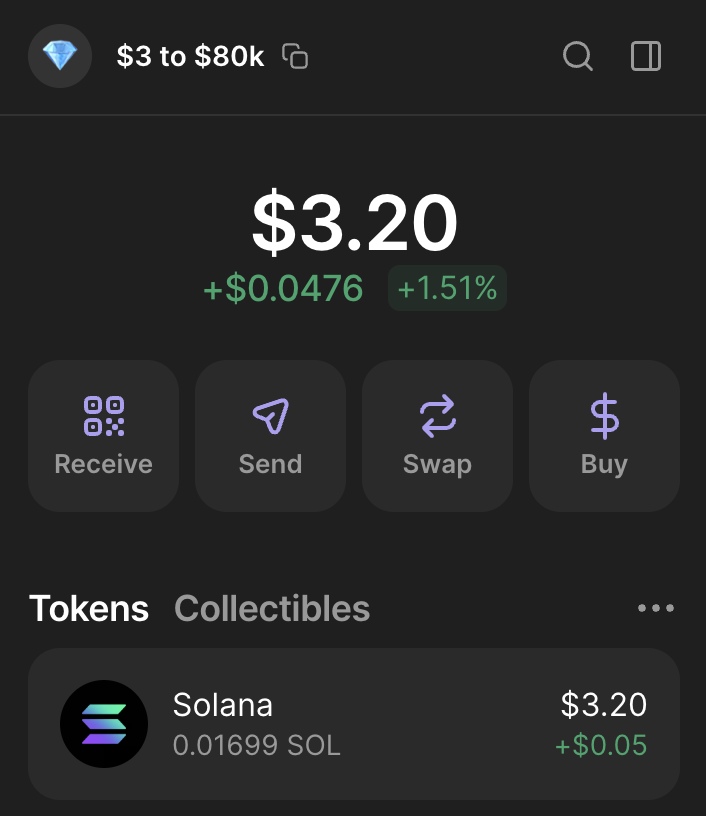Open the three-dot tokens menu
706x816 pixels.
tap(656, 608)
